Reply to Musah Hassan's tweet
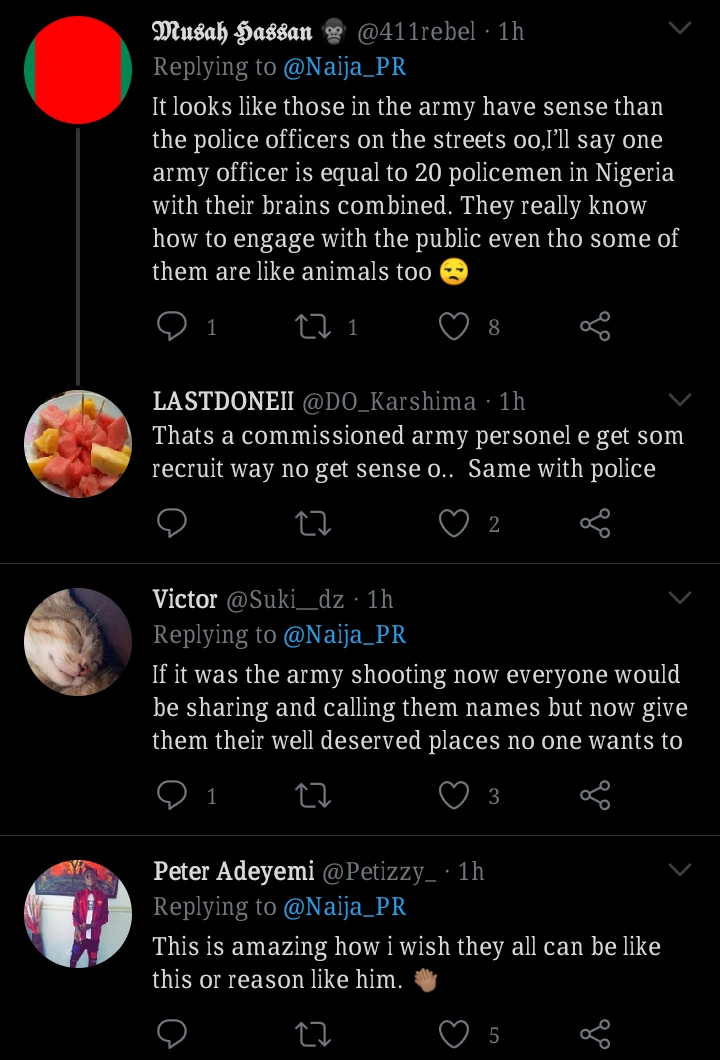 tap(174, 326)
